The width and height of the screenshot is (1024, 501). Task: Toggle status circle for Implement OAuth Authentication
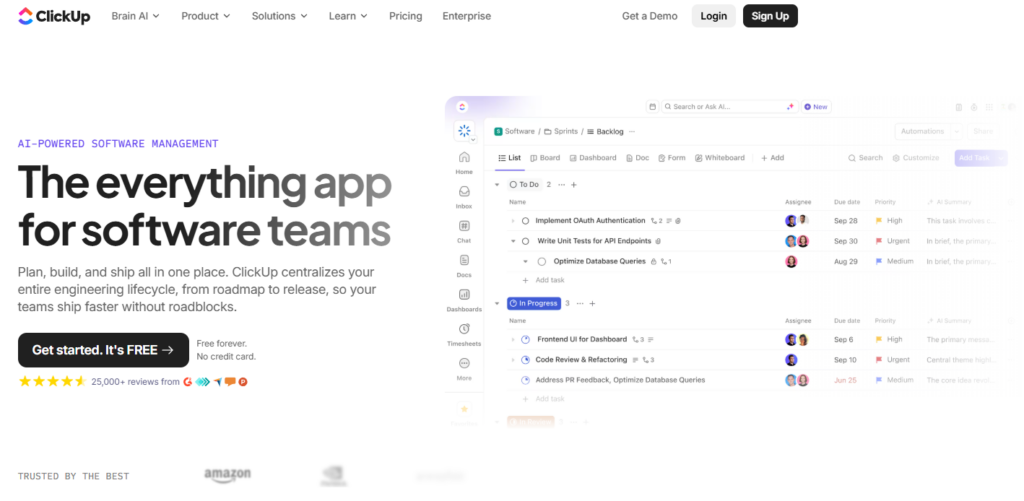point(525,221)
